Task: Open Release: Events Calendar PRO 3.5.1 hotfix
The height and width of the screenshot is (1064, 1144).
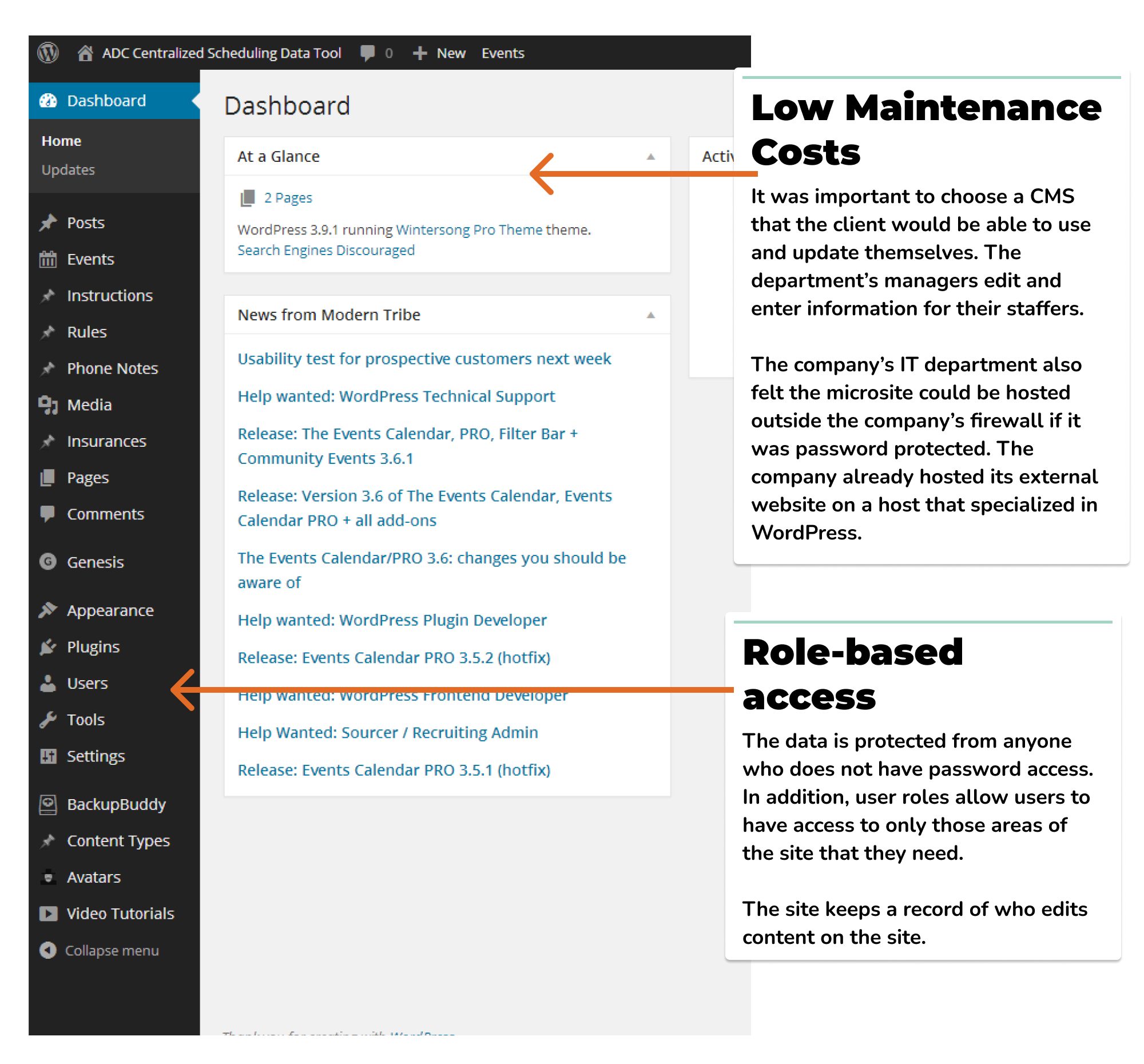Action: coord(394,771)
